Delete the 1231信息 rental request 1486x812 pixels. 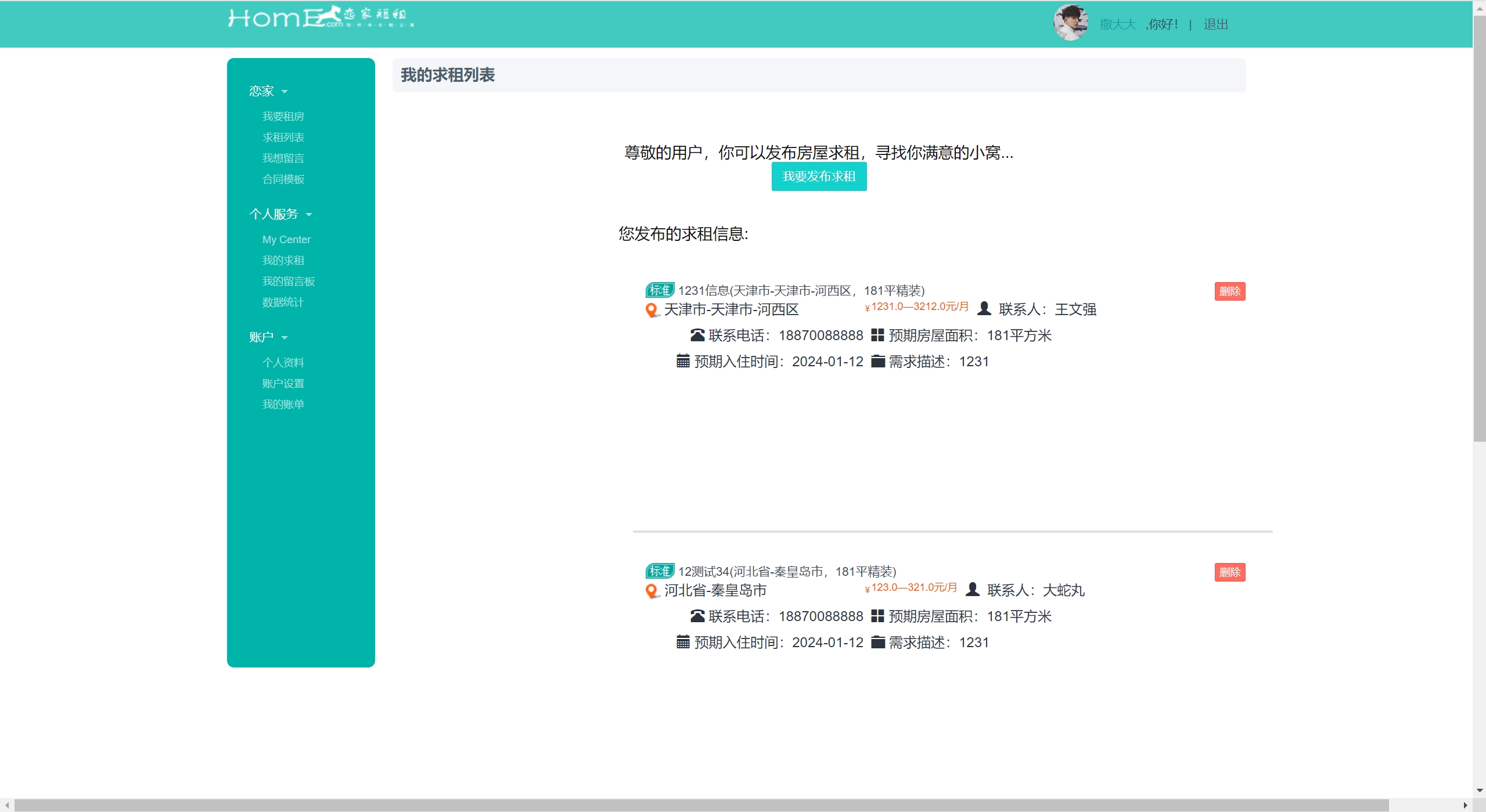click(x=1229, y=291)
